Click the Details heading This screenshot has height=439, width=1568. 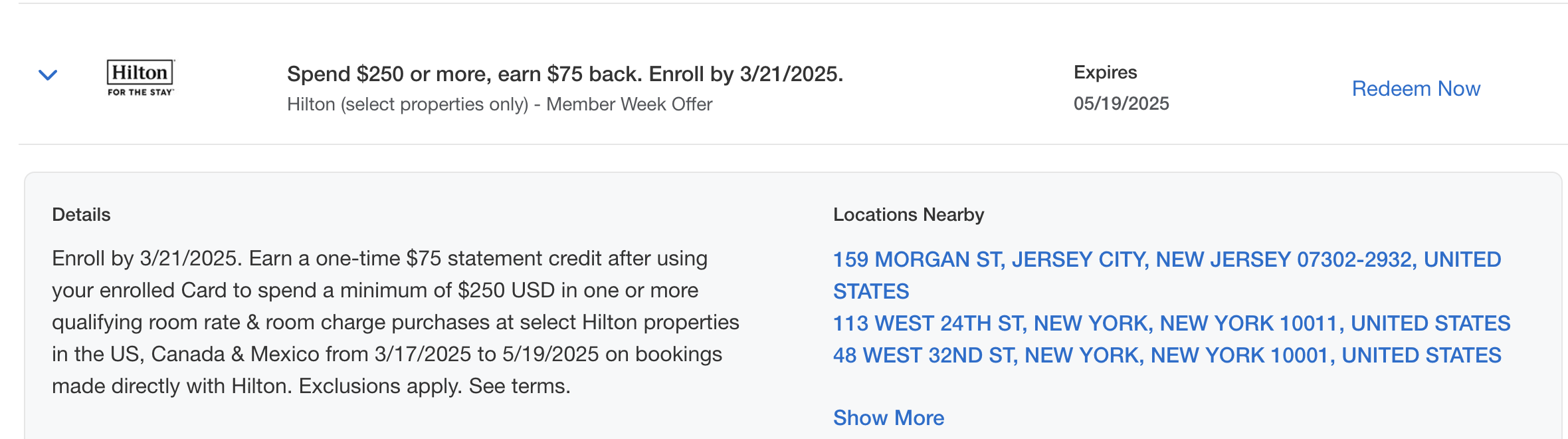coord(81,215)
